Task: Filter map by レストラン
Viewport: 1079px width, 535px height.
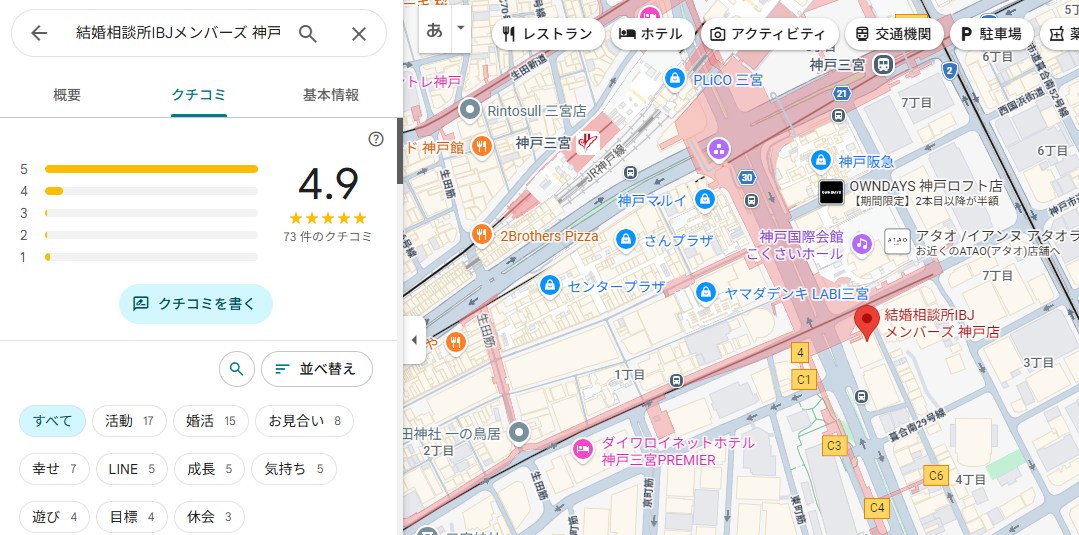Action: [548, 33]
